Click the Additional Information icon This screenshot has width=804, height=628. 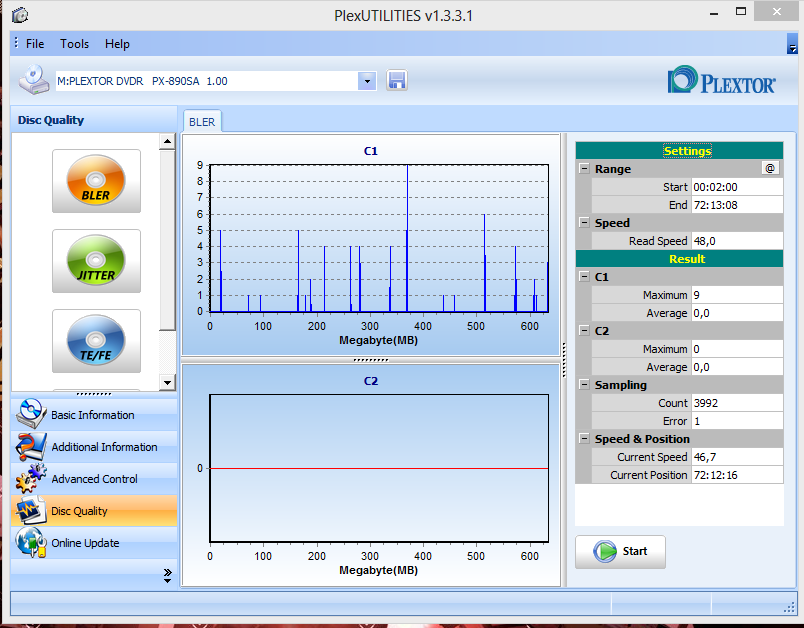[x=31, y=446]
